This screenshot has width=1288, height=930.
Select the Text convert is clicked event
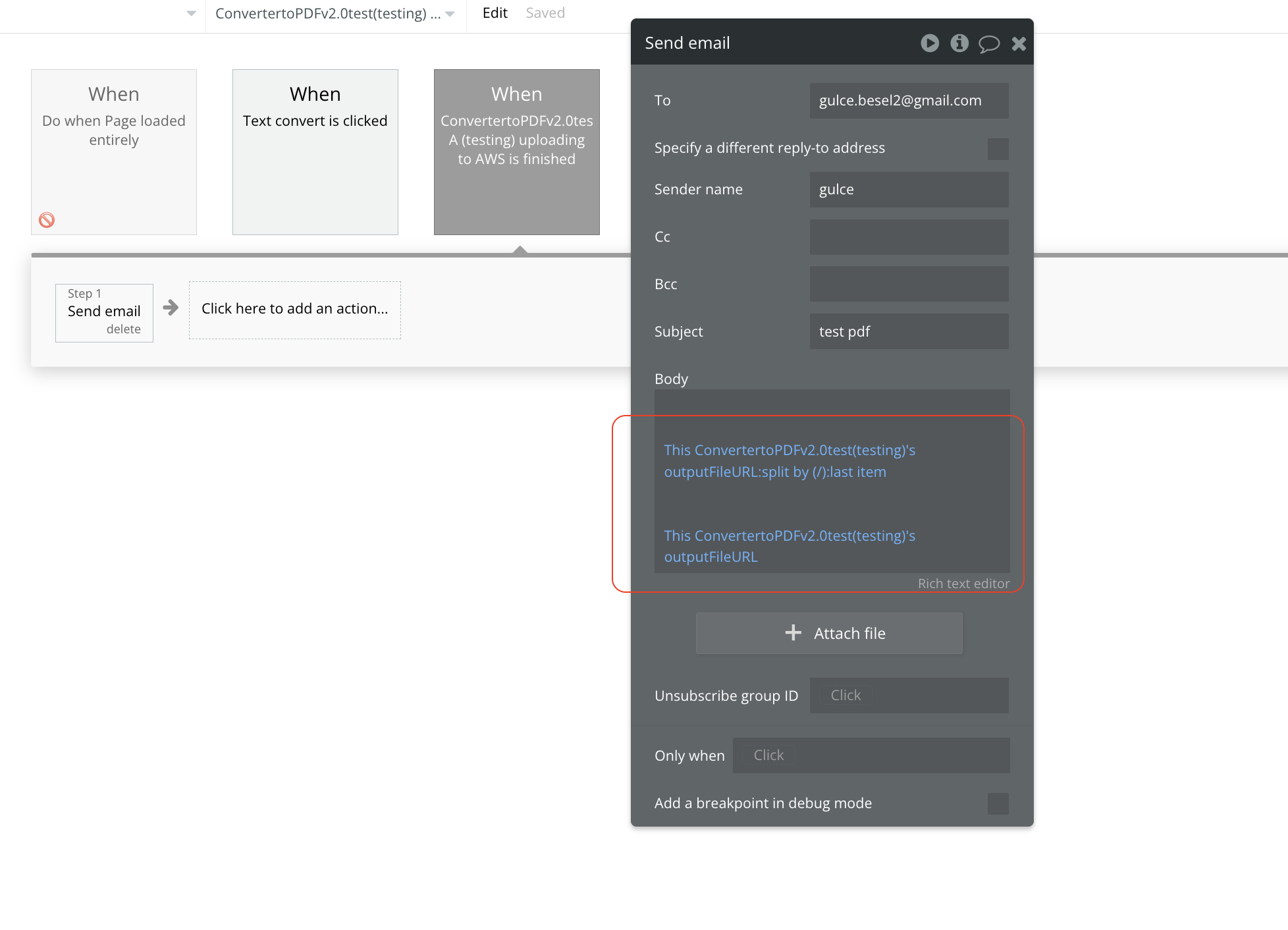coord(315,151)
